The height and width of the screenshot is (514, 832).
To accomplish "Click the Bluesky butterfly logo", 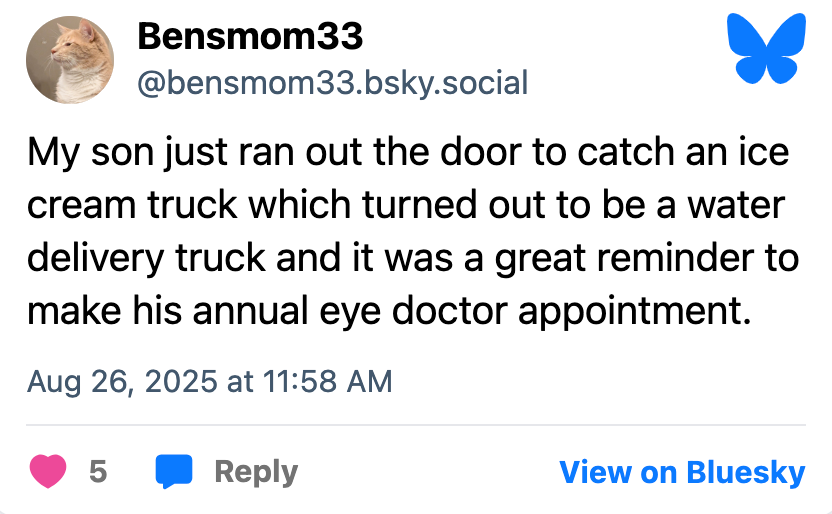I will point(768,49).
